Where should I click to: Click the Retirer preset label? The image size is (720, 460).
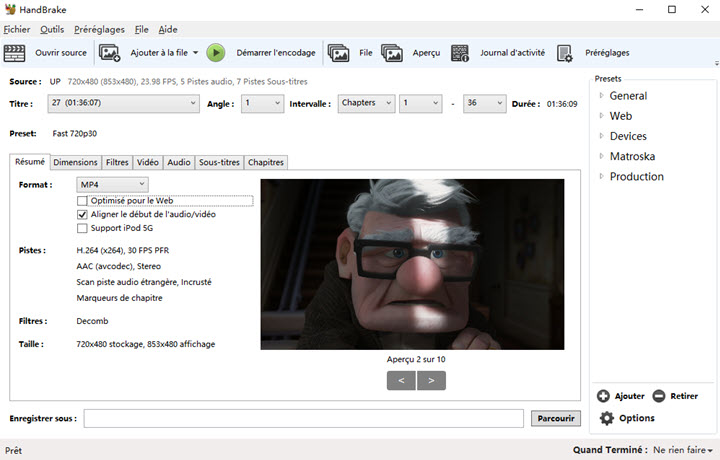click(684, 396)
